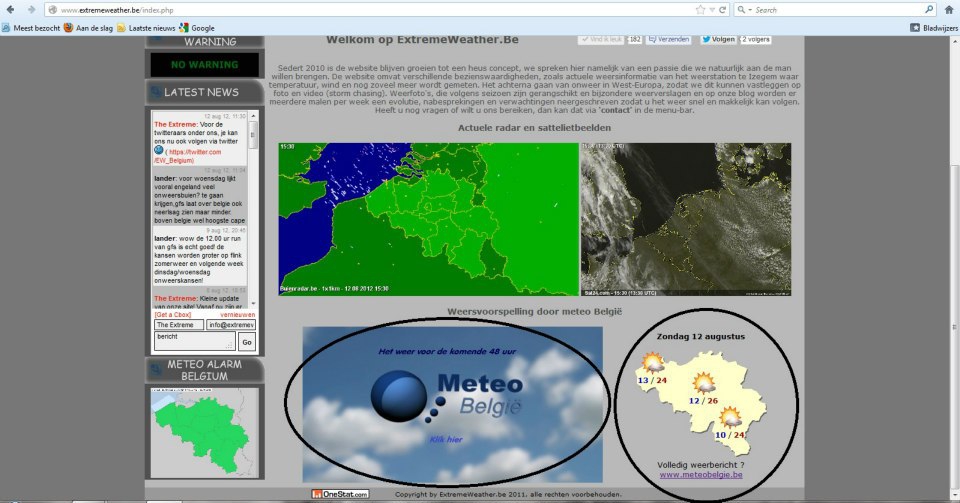Click the chat name field showing The Extreme
Image resolution: width=960 pixels, height=503 pixels.
pyautogui.click(x=179, y=325)
